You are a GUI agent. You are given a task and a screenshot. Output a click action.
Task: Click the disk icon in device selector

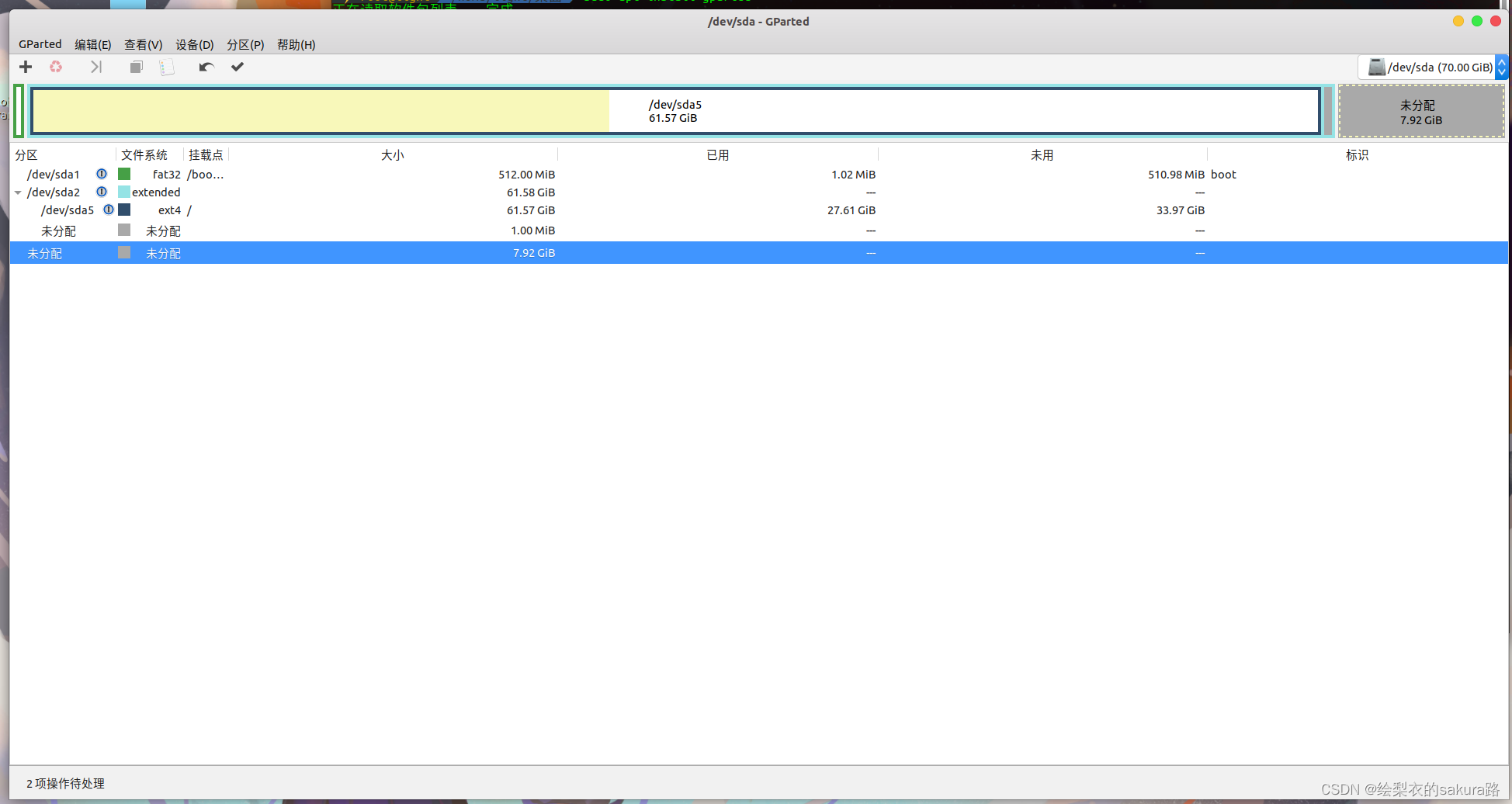click(1376, 67)
